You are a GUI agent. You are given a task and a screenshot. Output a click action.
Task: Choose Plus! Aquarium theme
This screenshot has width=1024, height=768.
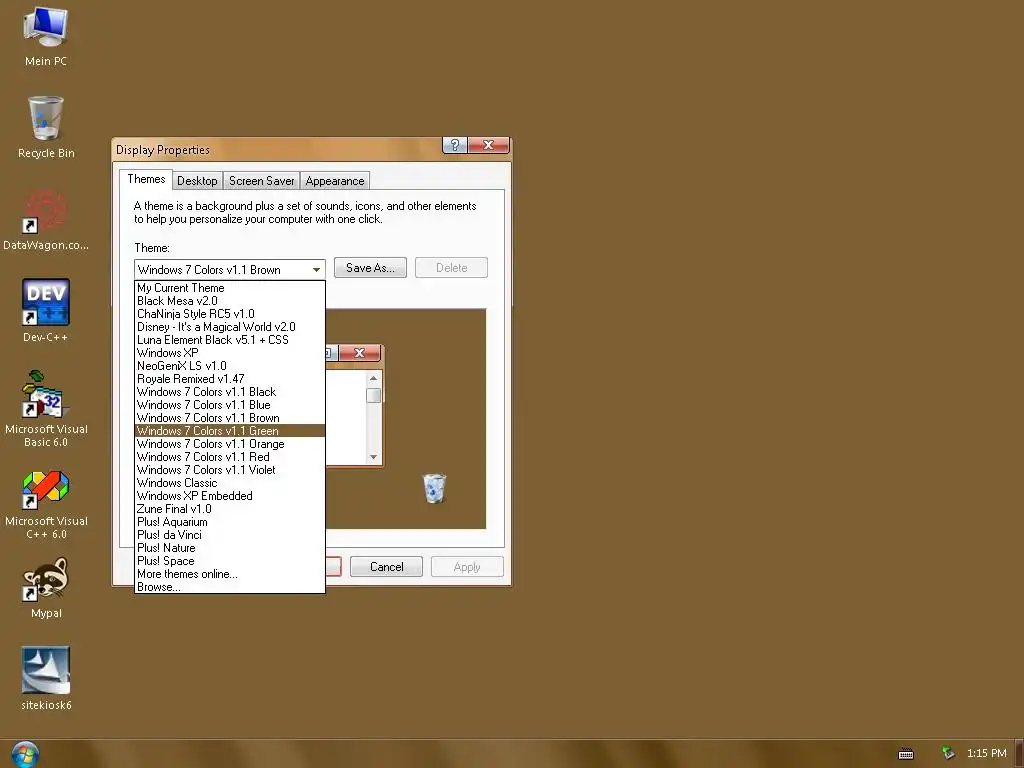(230, 522)
